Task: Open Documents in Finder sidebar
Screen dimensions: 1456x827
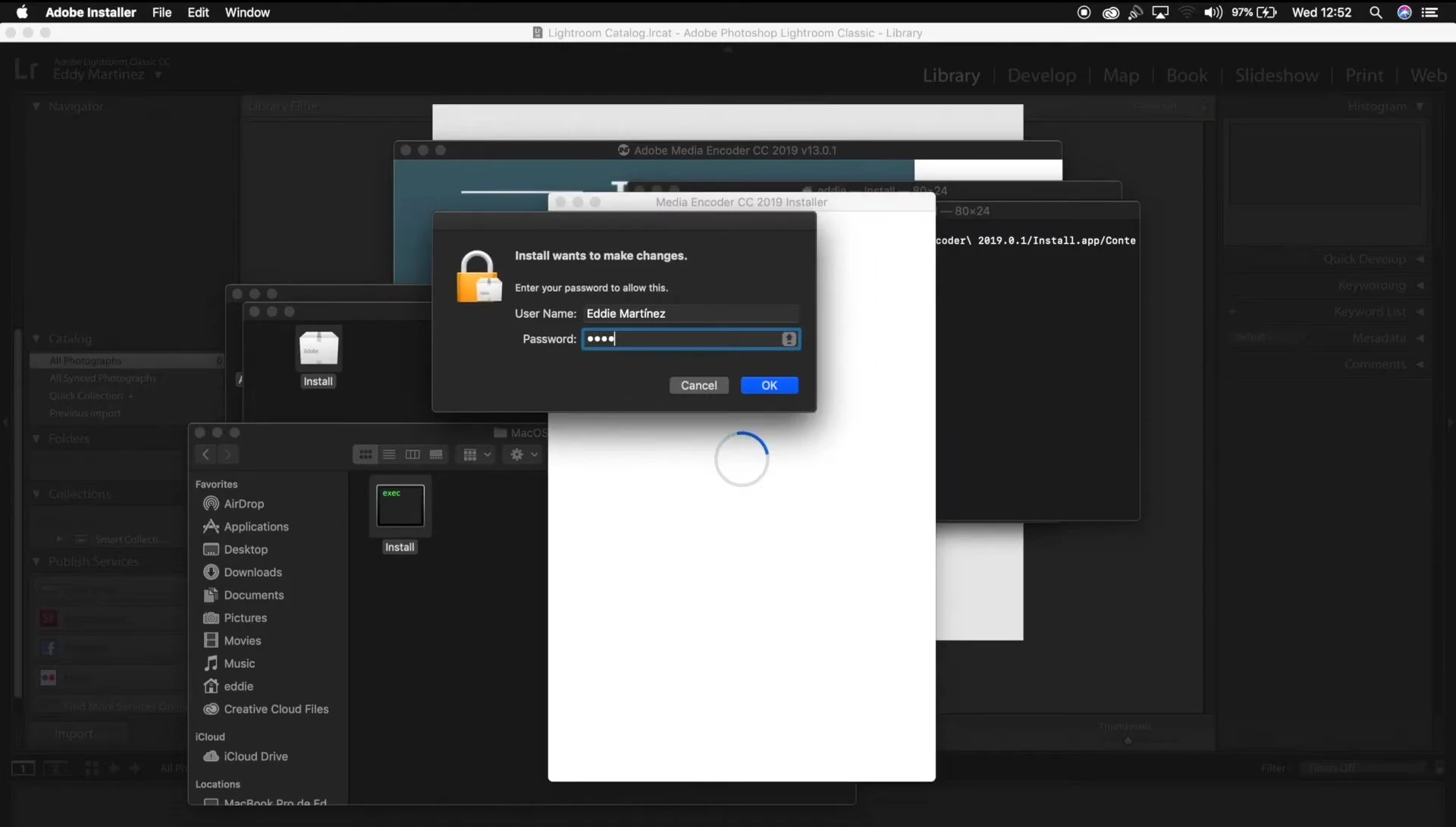Action: click(x=243, y=595)
